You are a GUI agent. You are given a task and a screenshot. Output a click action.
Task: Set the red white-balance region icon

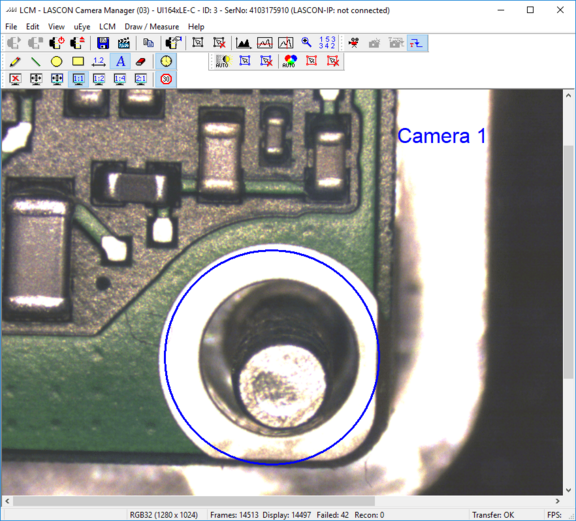tap(312, 61)
